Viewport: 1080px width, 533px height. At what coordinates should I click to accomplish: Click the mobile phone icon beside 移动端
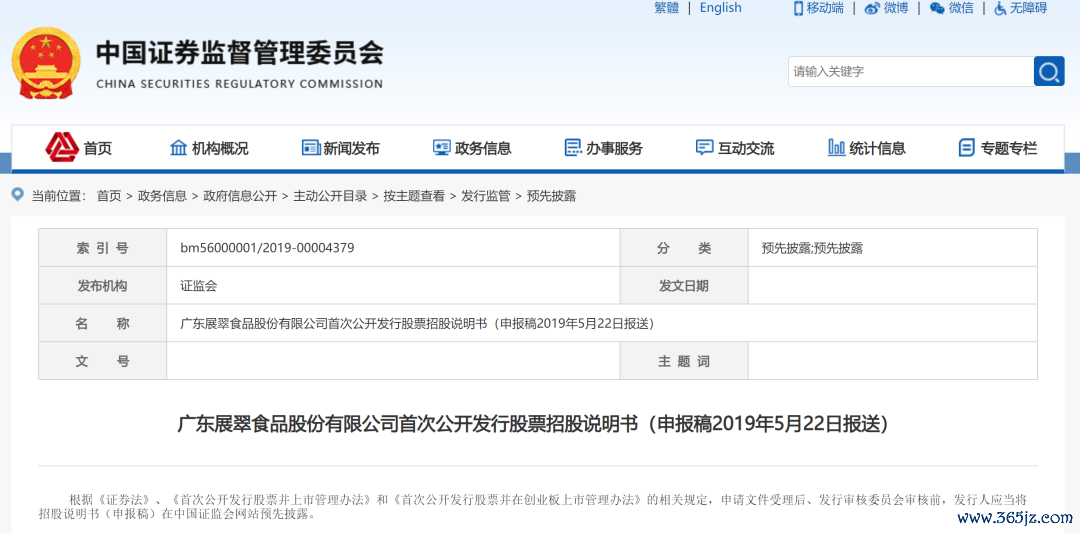pyautogui.click(x=798, y=8)
